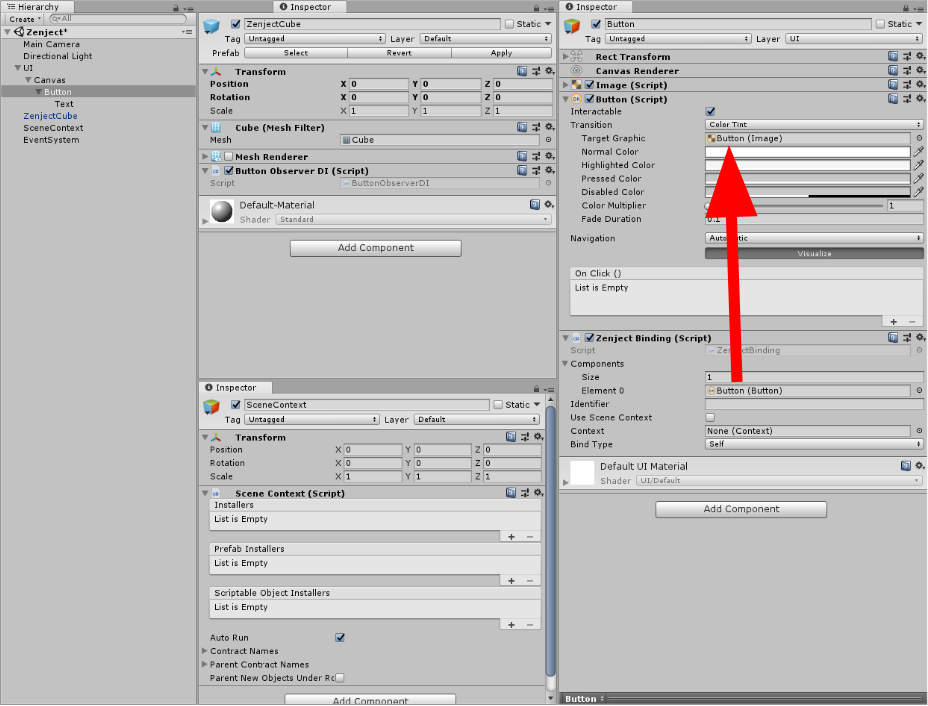Click the eyedropper next to Pressed Color
The image size is (928, 706).
918,179
